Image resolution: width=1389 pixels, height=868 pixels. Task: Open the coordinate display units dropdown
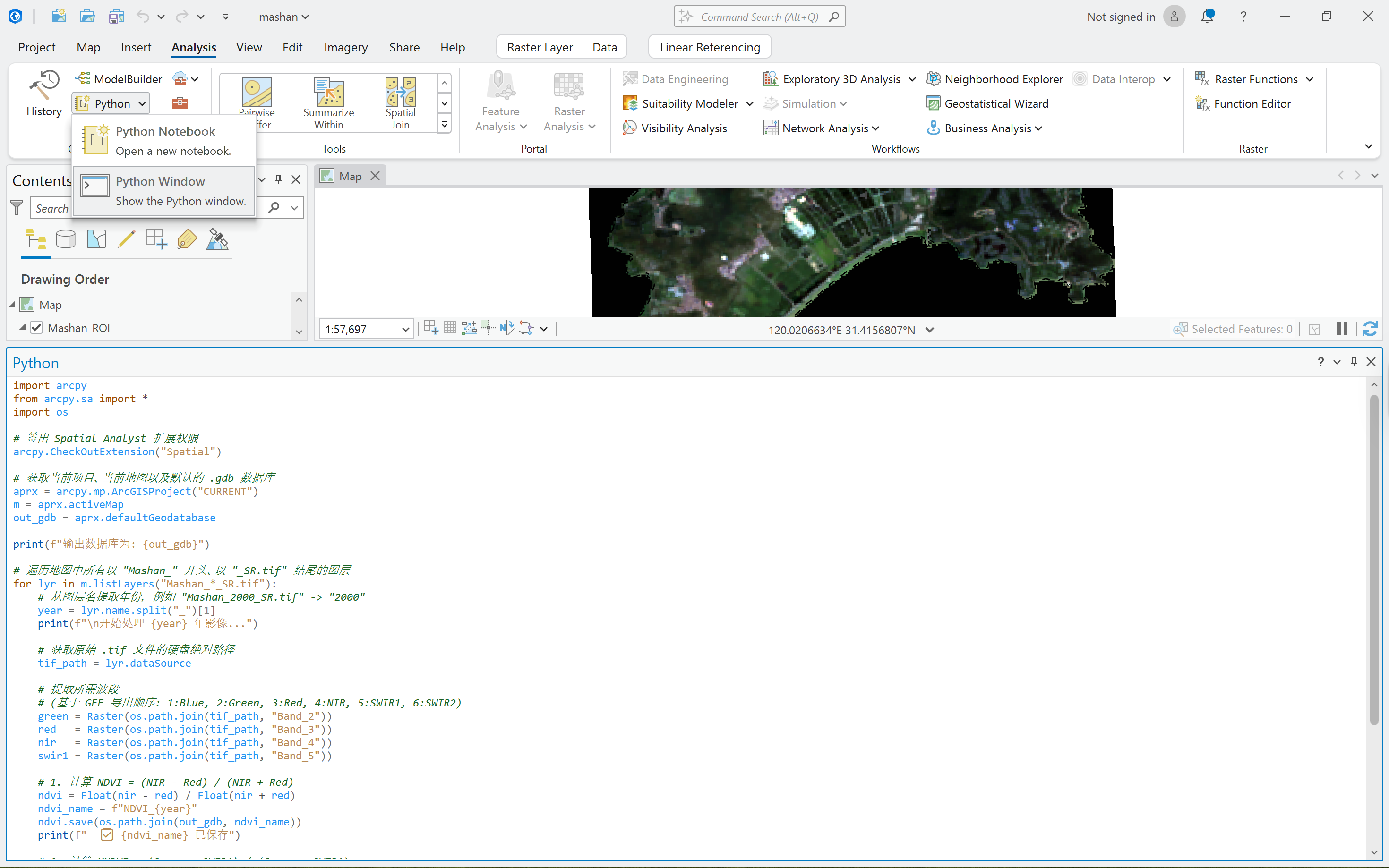point(930,330)
